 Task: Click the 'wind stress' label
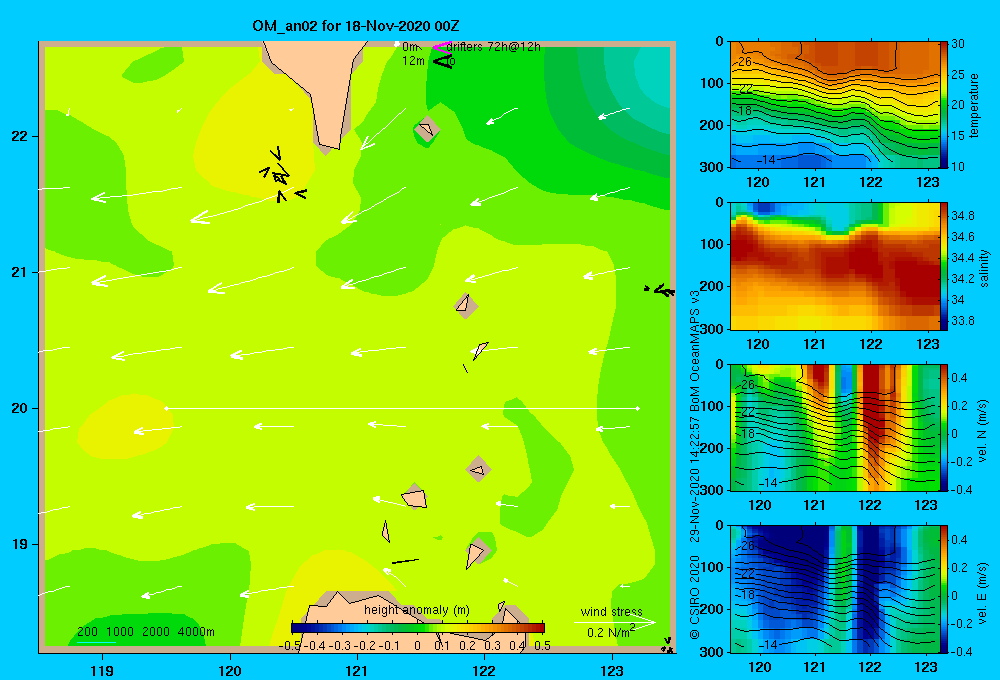coord(612,612)
